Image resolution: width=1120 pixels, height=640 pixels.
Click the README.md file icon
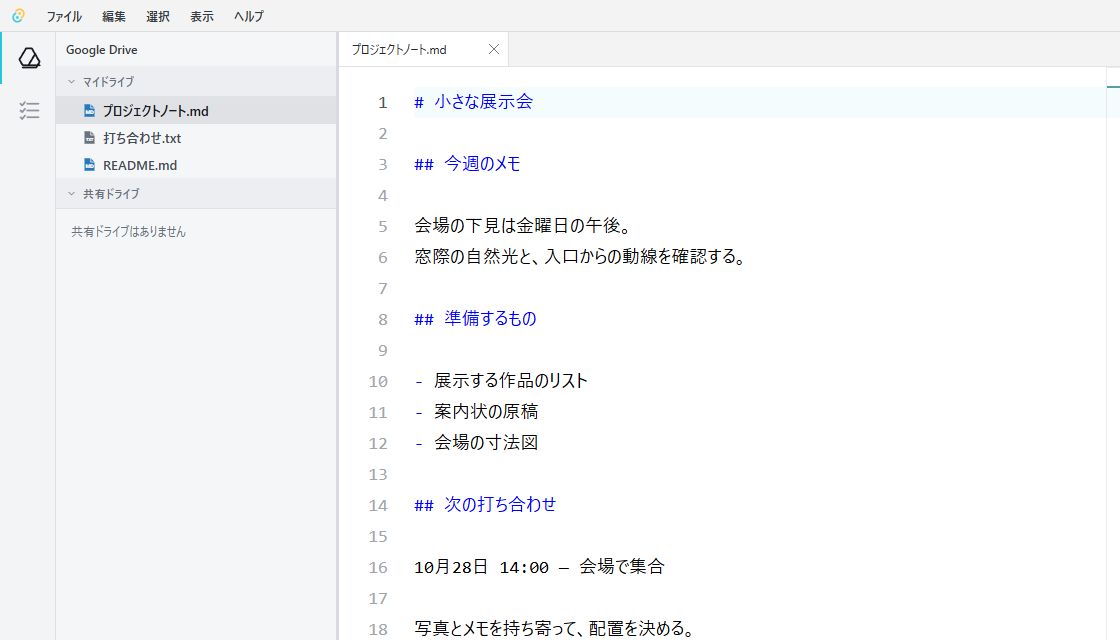[x=89, y=165]
